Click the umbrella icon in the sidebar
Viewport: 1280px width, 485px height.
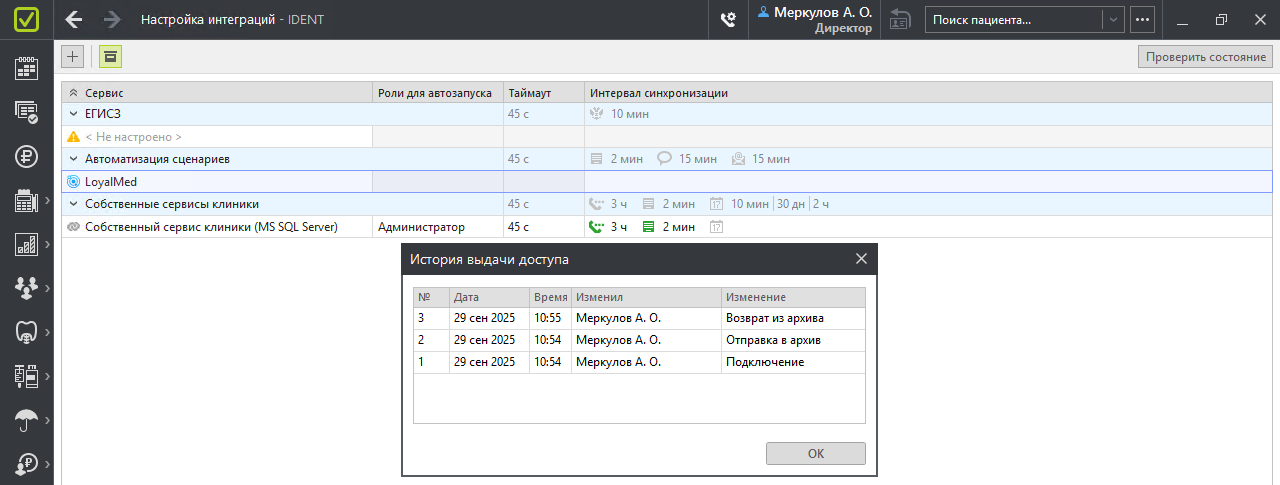pyautogui.click(x=27, y=420)
